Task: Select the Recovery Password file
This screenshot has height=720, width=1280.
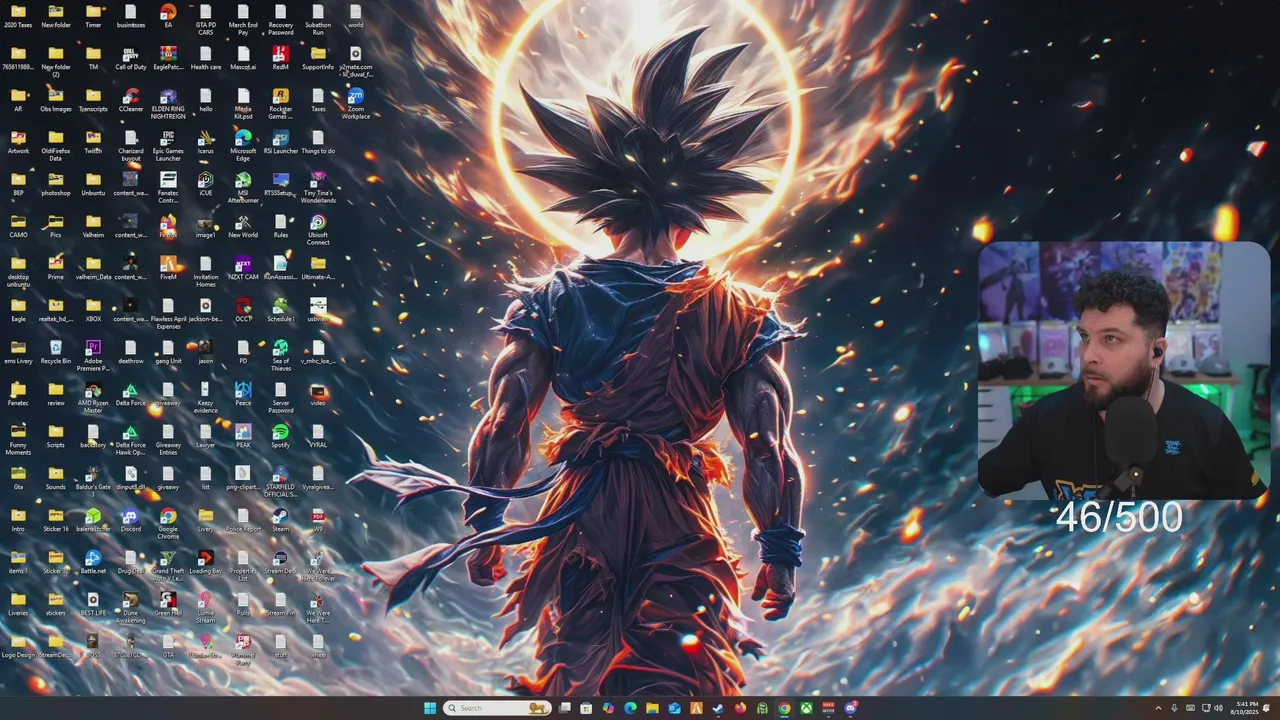Action: (281, 20)
